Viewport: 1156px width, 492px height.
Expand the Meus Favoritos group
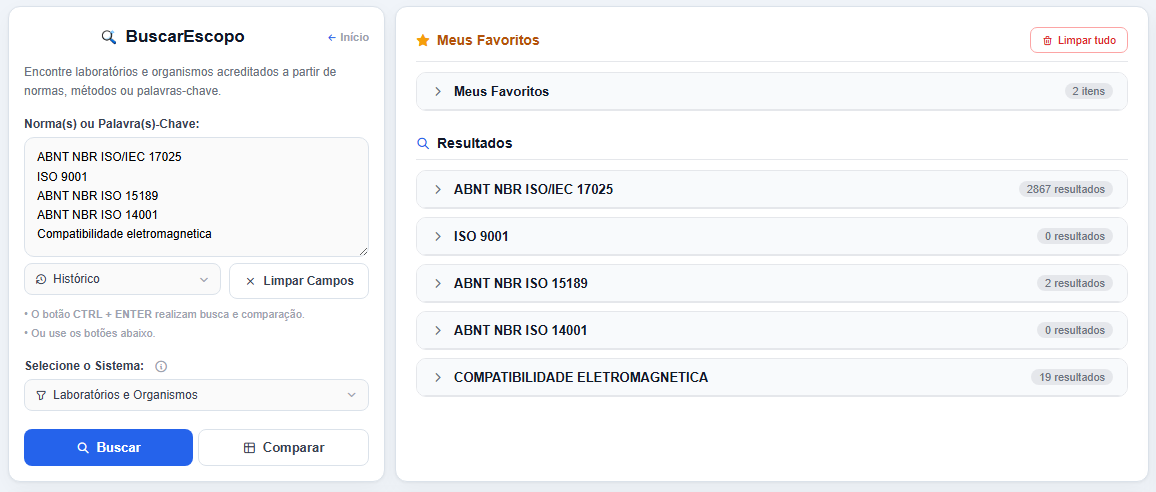pos(772,91)
